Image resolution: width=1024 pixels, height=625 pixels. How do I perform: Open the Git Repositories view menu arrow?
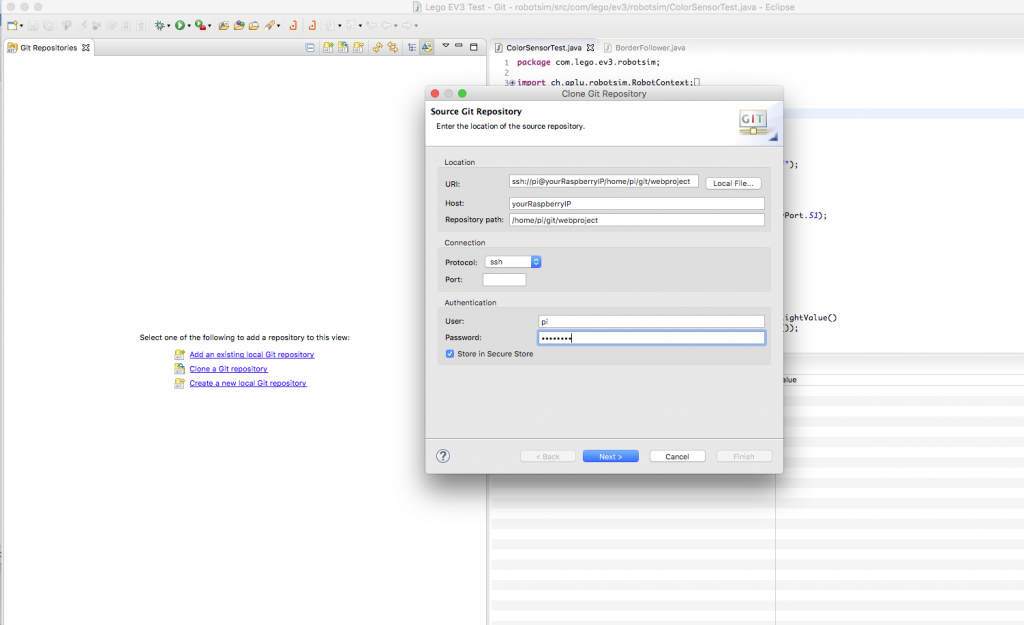[445, 47]
